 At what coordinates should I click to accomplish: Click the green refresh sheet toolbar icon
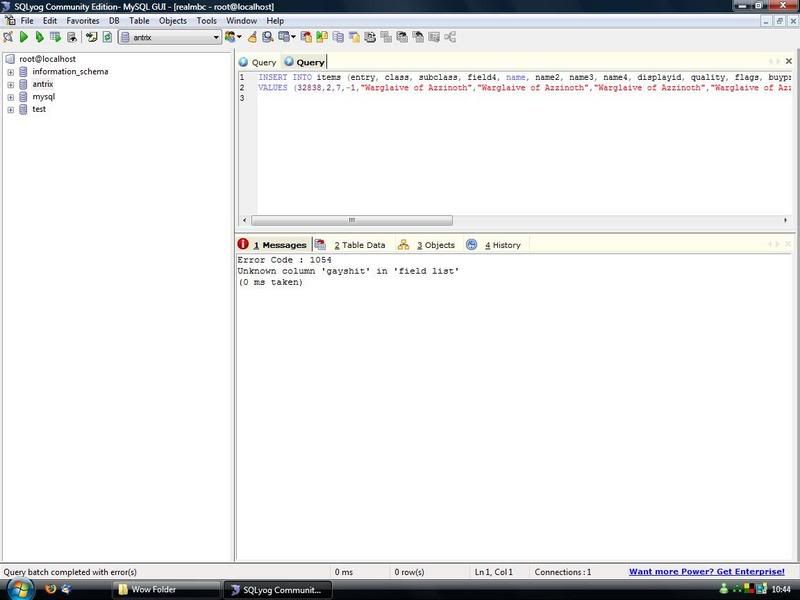tap(107, 37)
